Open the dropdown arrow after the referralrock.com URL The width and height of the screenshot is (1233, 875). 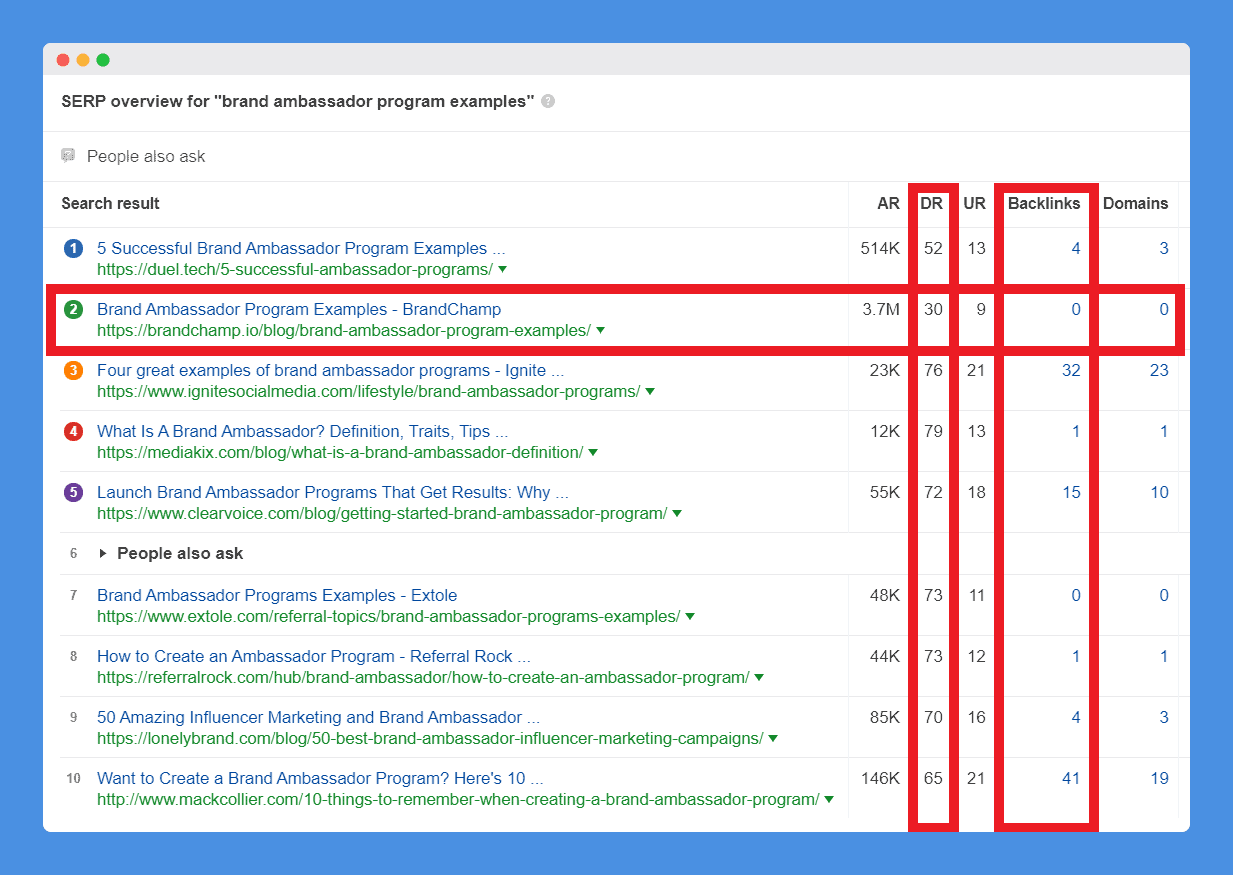pyautogui.click(x=759, y=678)
